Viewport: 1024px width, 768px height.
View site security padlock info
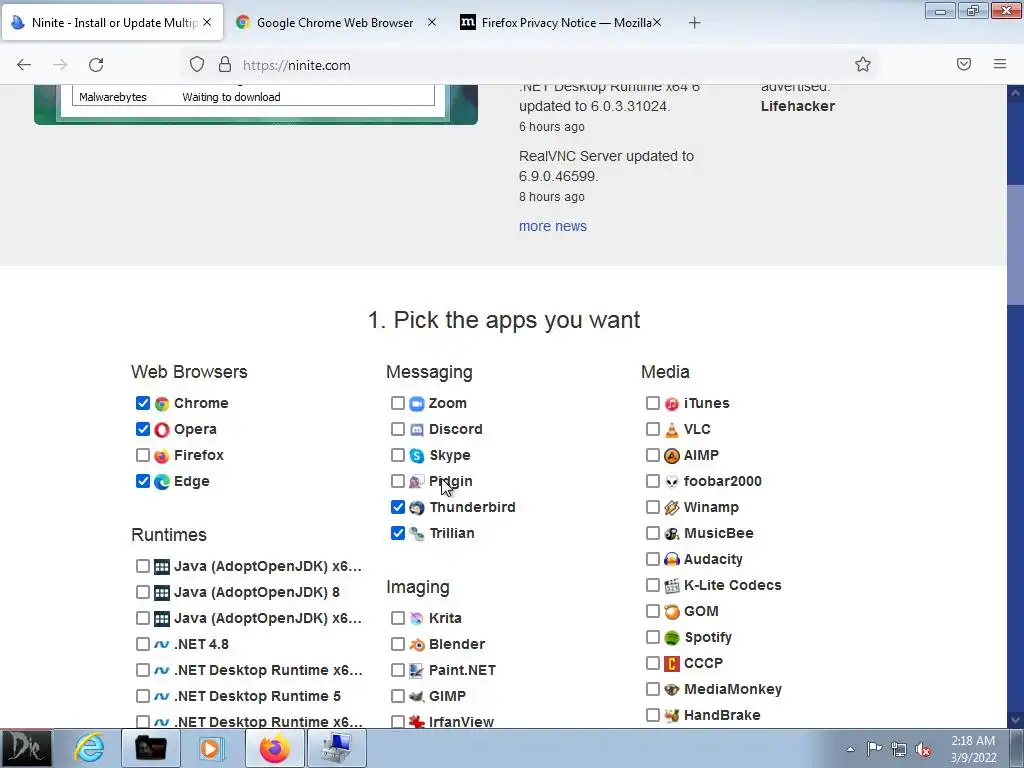(225, 64)
